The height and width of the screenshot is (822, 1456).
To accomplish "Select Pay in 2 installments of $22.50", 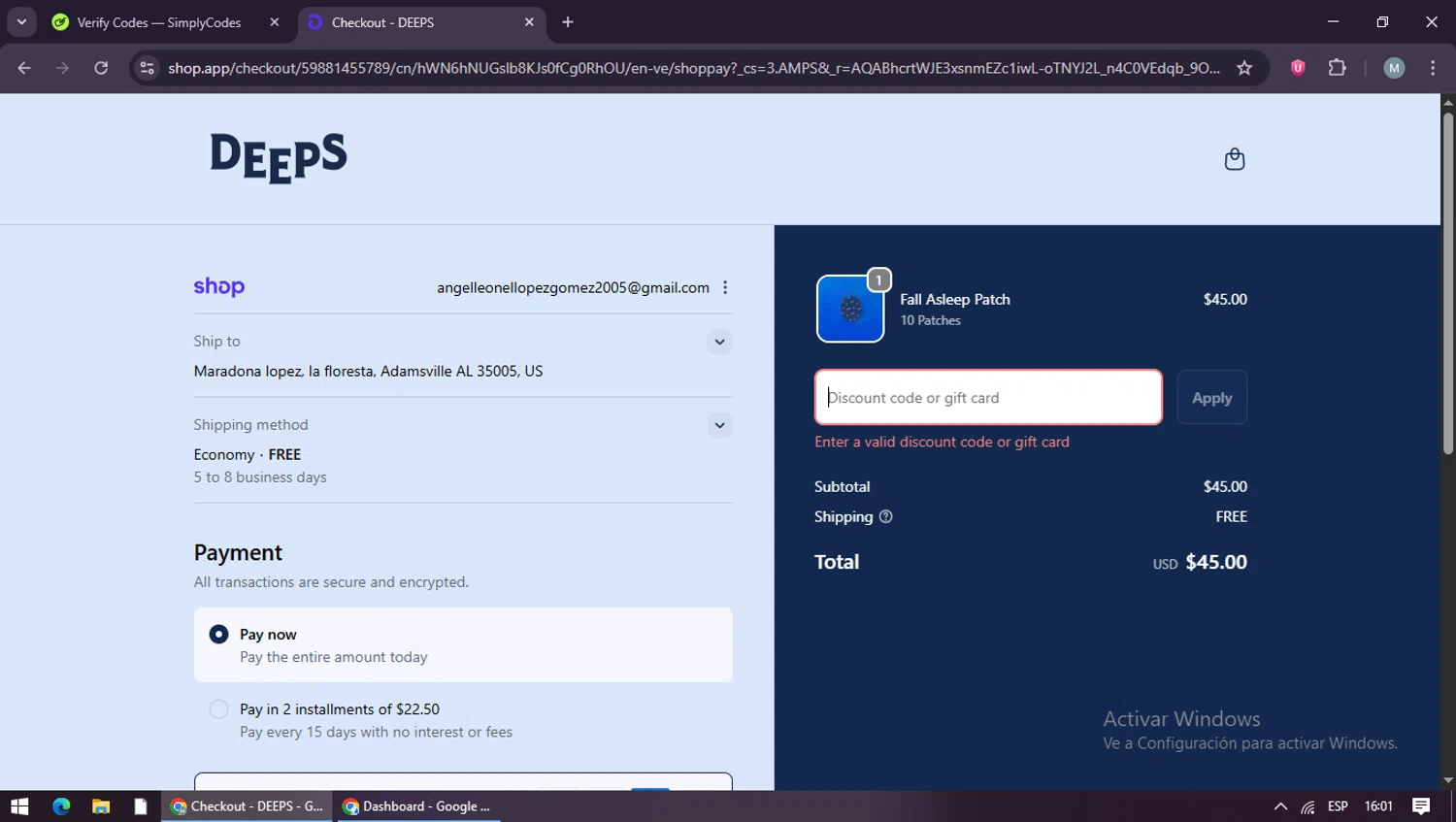I will tap(463, 720).
